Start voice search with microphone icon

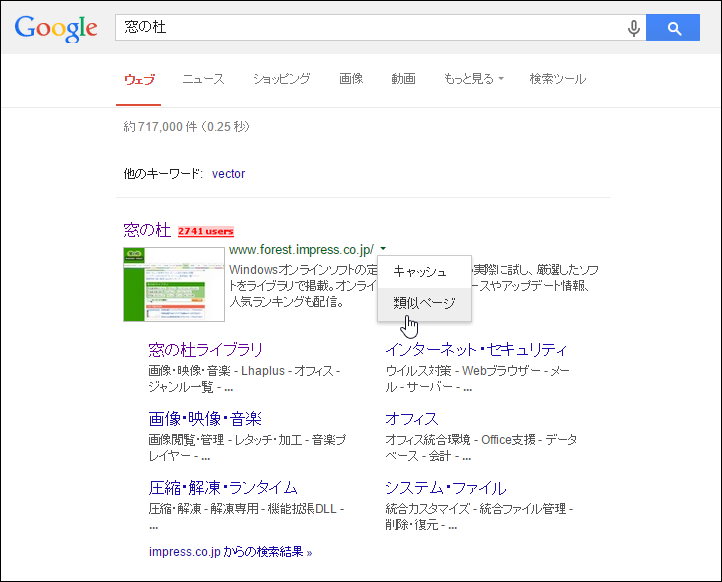(634, 28)
